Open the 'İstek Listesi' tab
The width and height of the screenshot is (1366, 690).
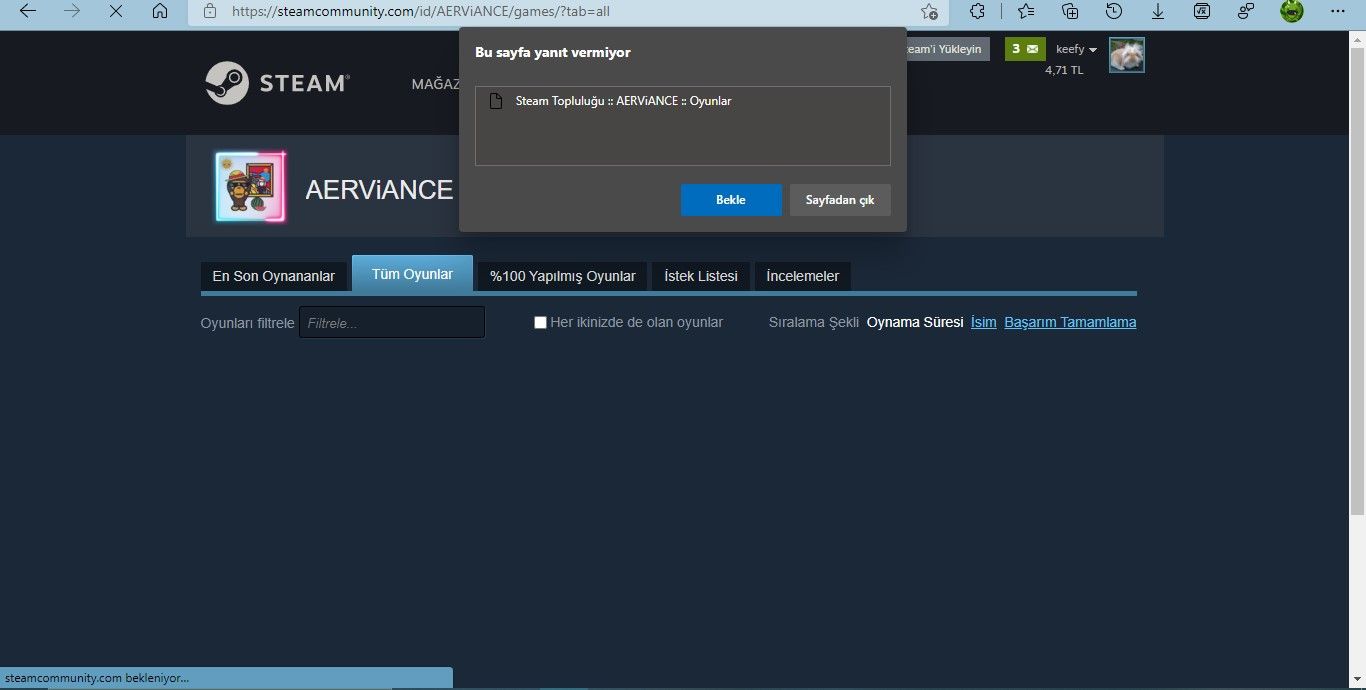tap(701, 276)
